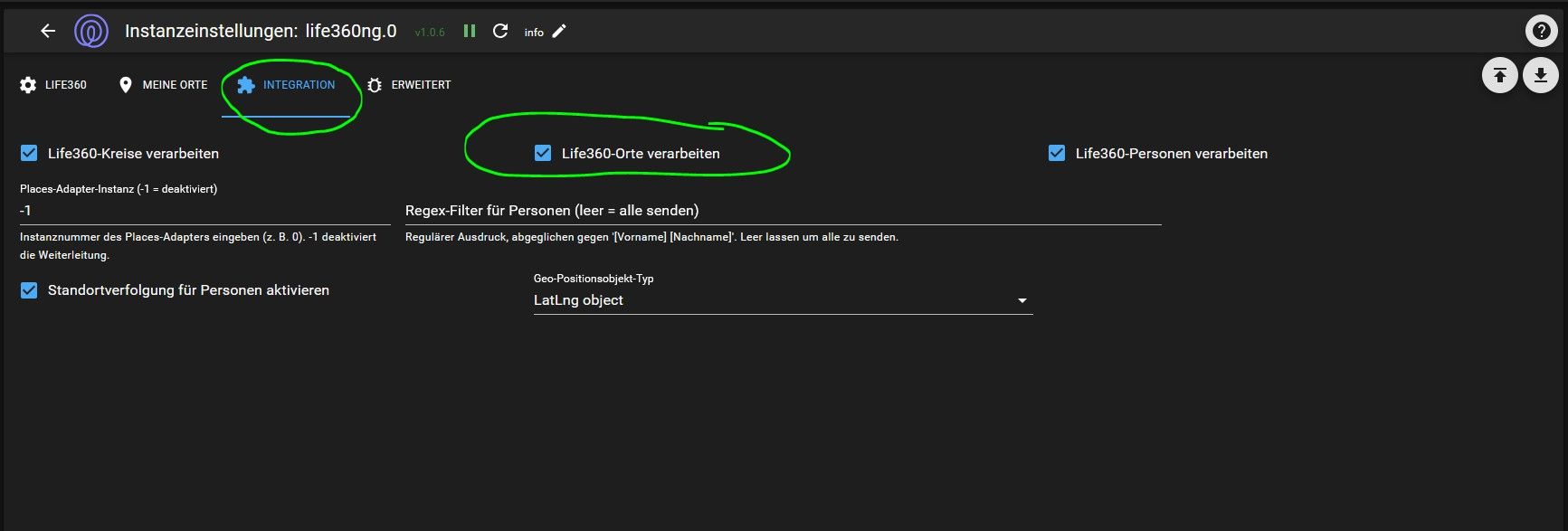Click the download configuration arrow icon
The image size is (1568, 531).
pos(1540,75)
